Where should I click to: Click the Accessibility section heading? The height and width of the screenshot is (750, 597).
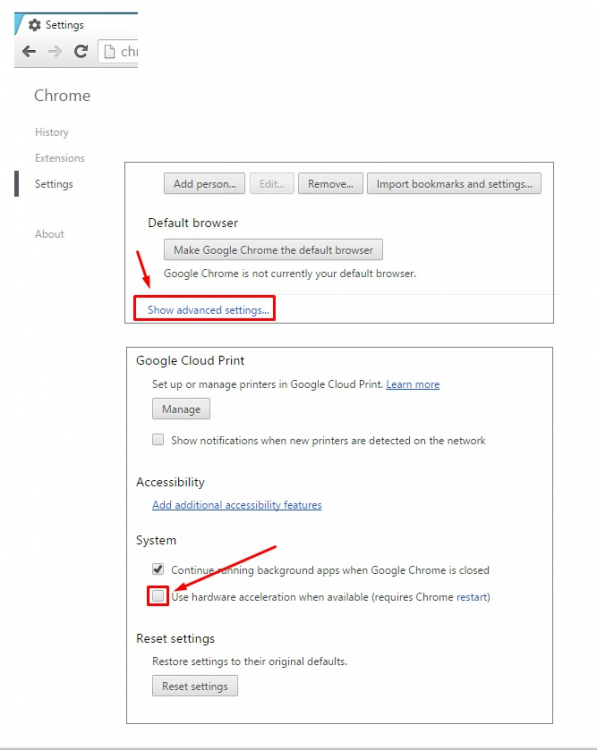170,482
